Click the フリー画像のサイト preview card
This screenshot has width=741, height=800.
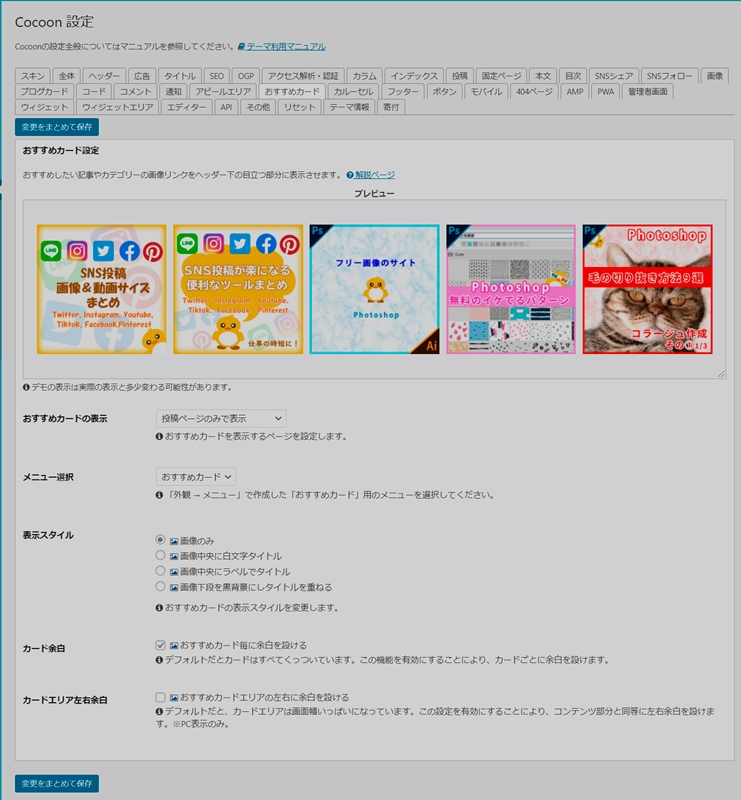(375, 289)
